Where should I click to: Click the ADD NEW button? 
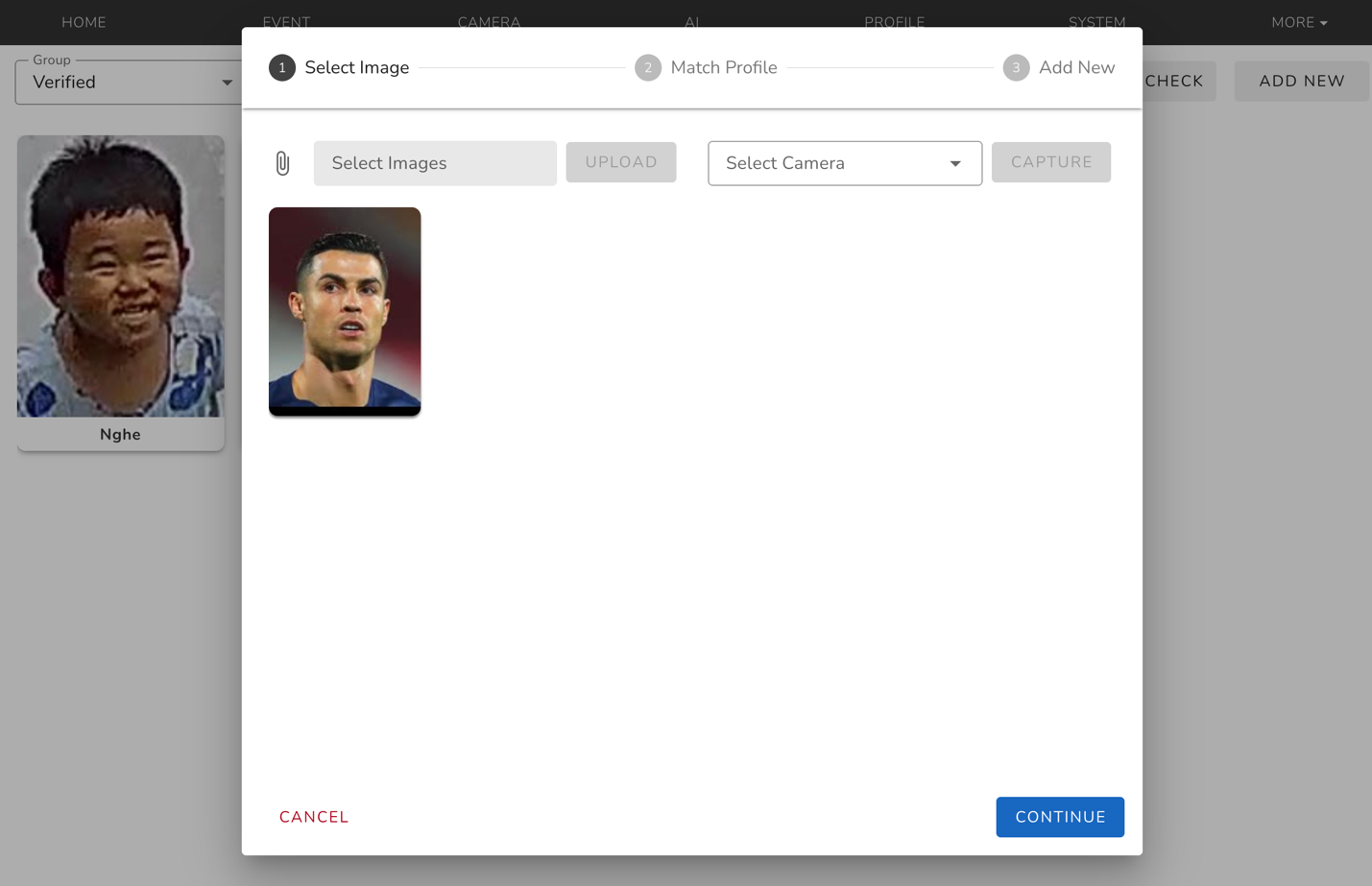tap(1301, 82)
